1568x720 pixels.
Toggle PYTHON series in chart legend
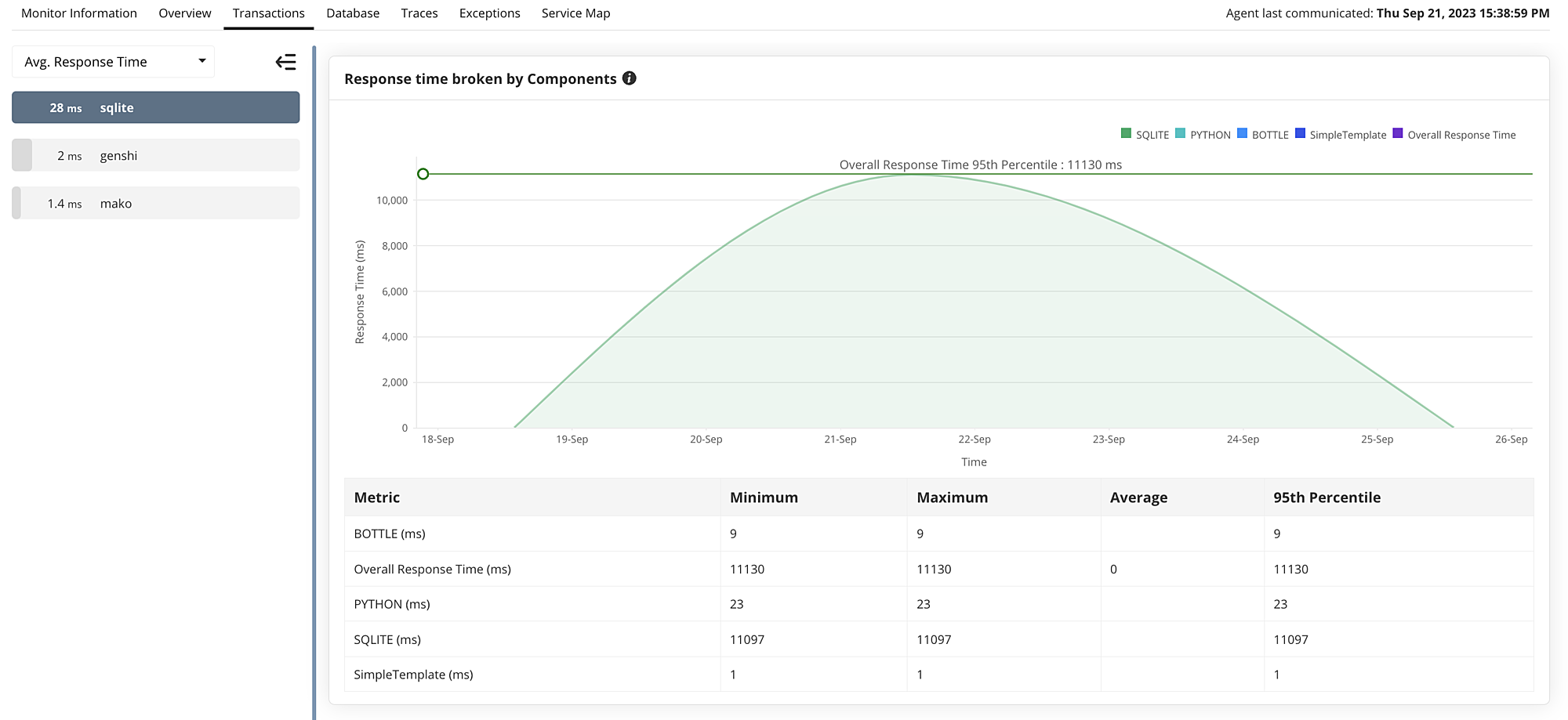point(1203,135)
